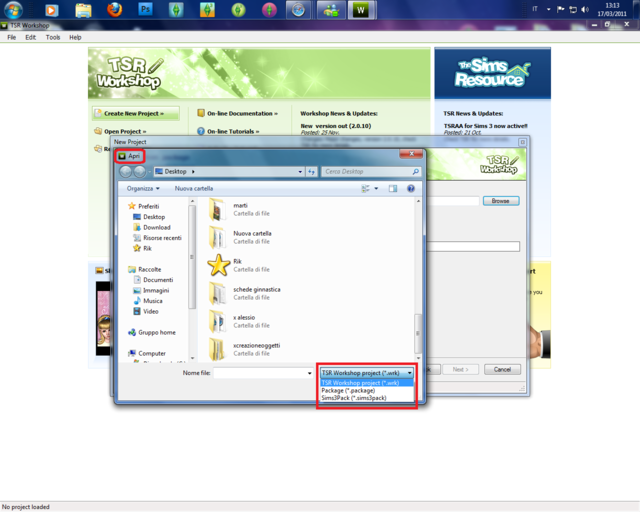Open the Edit menu
640x512 pixels.
pos(31,37)
